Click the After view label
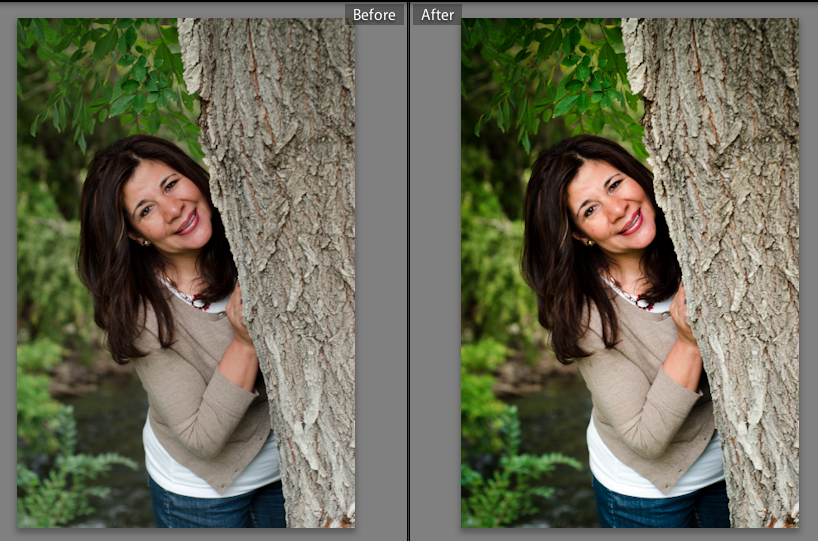The image size is (818, 541). [437, 14]
